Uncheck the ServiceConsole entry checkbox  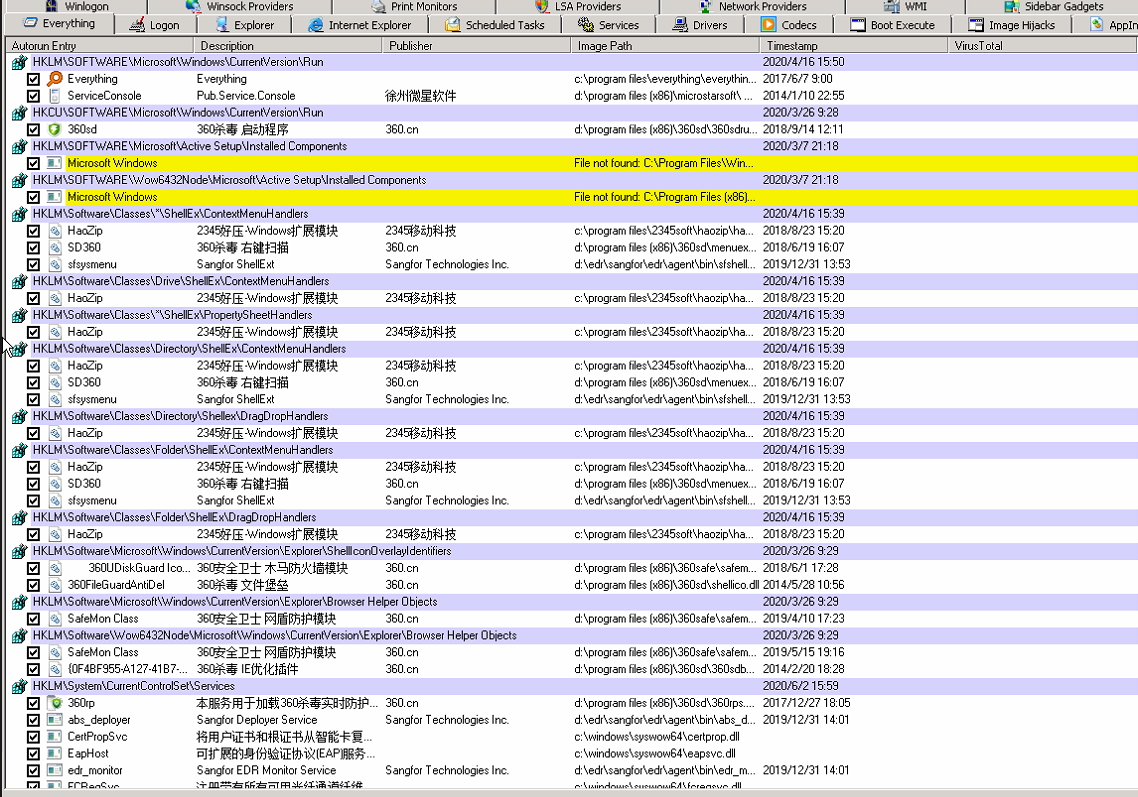[x=33, y=96]
